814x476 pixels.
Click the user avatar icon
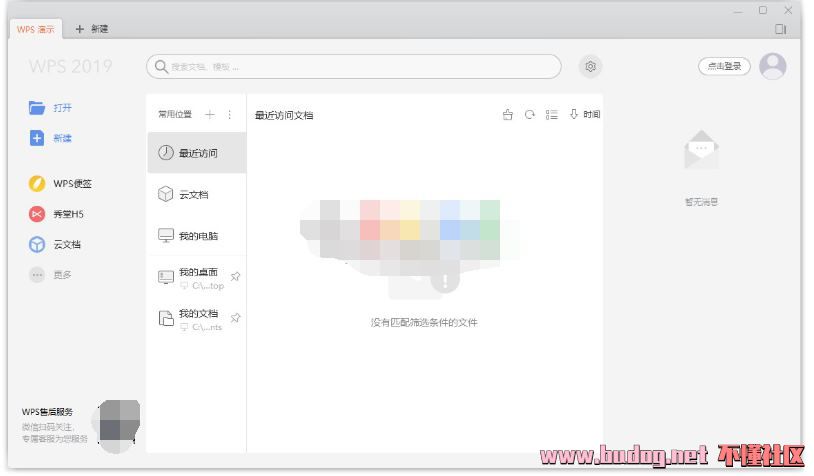(x=772, y=66)
